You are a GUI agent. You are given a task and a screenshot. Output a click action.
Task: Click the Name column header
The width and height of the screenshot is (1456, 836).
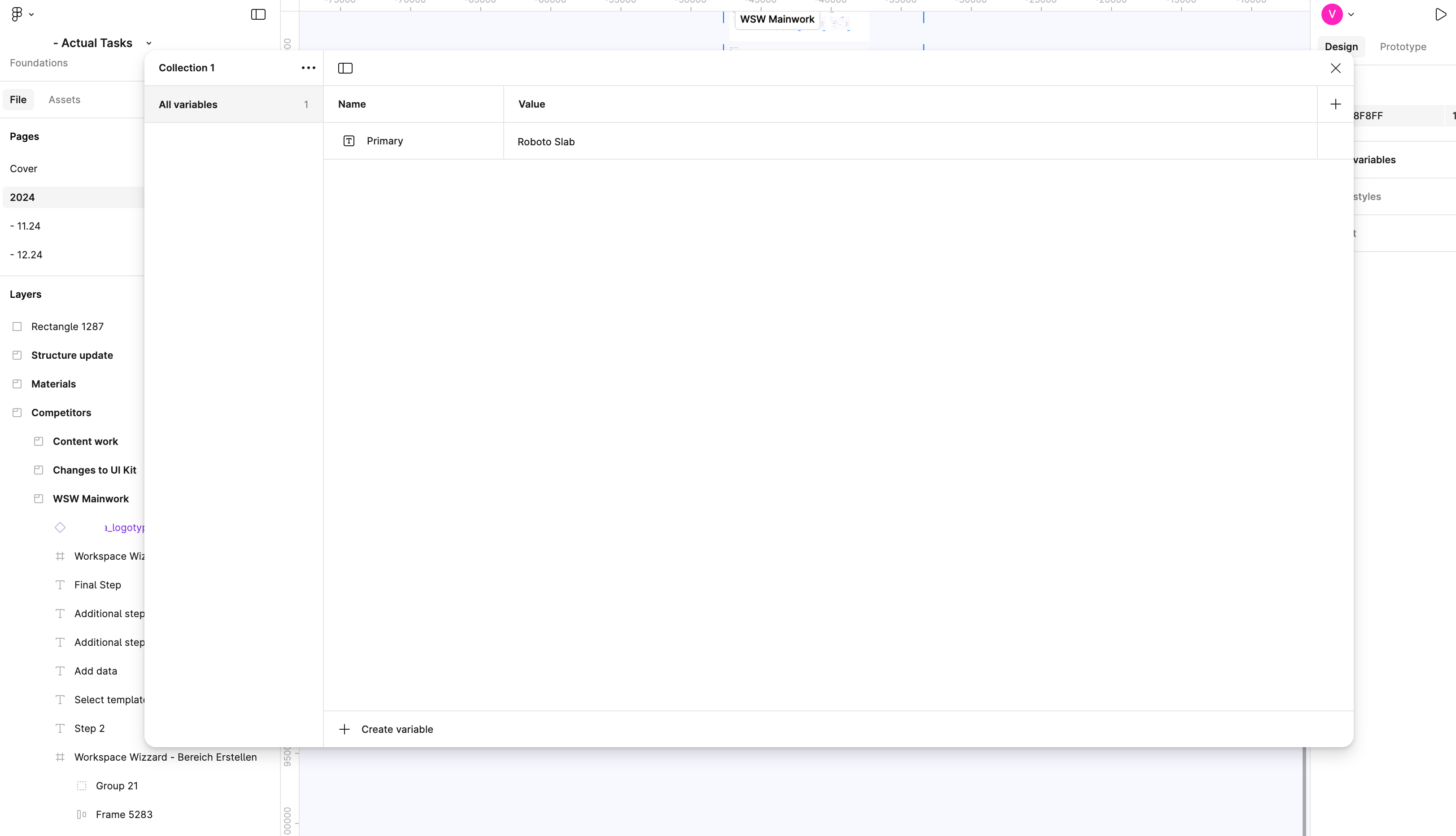pos(352,104)
